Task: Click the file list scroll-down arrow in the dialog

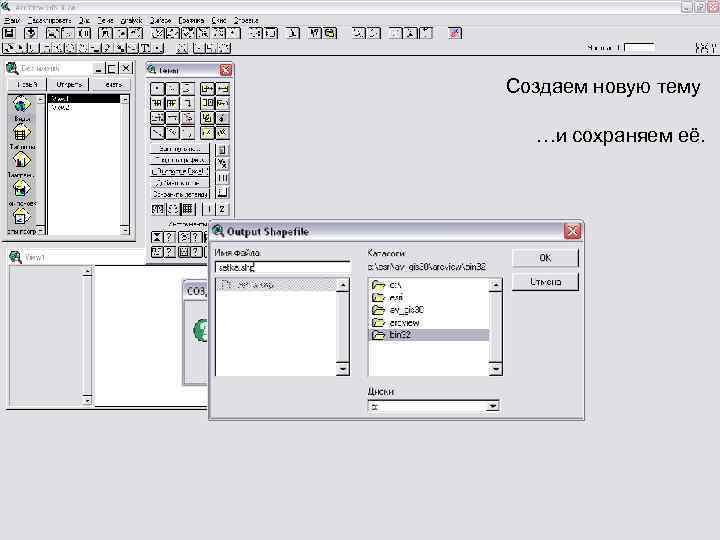Action: pyautogui.click(x=343, y=369)
